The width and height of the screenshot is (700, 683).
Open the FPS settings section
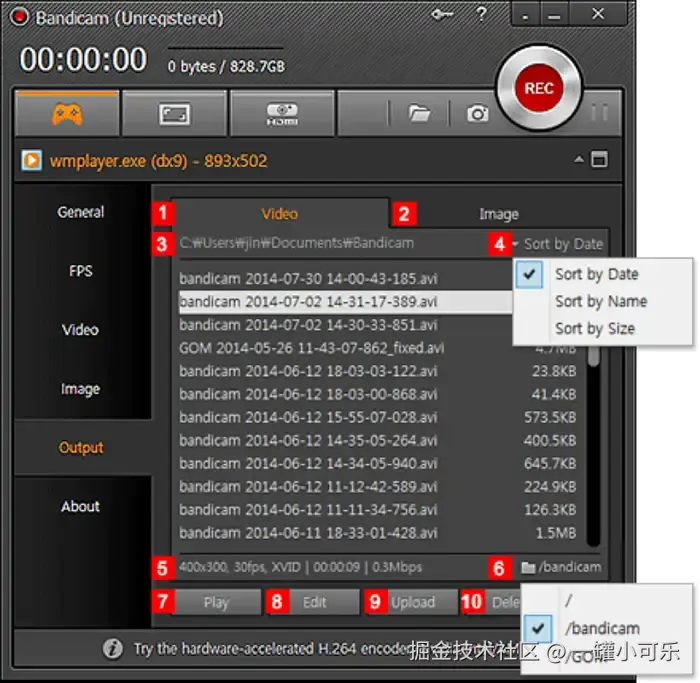80,271
